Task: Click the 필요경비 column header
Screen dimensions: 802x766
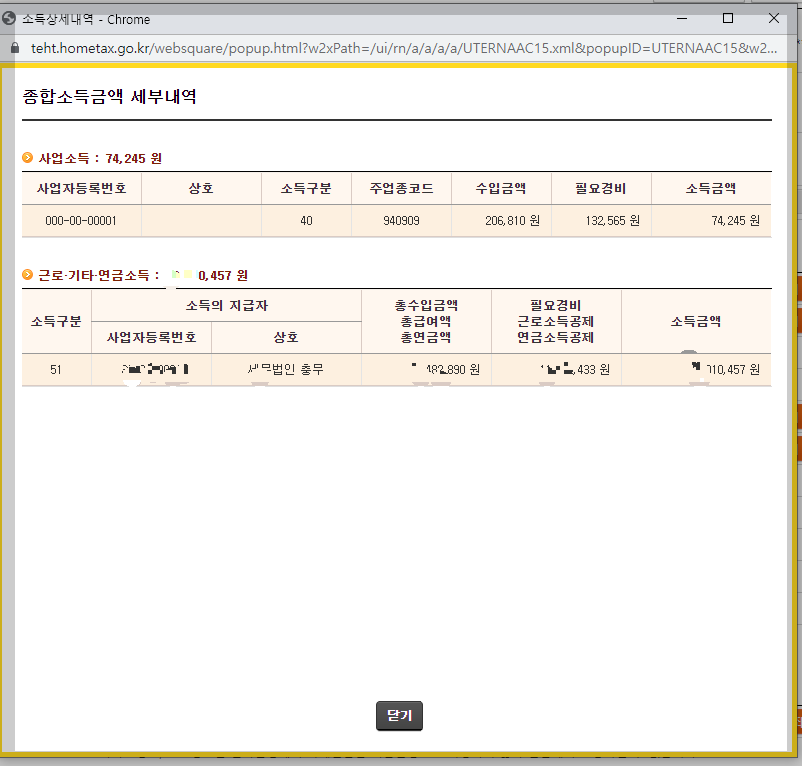Action: 600,188
